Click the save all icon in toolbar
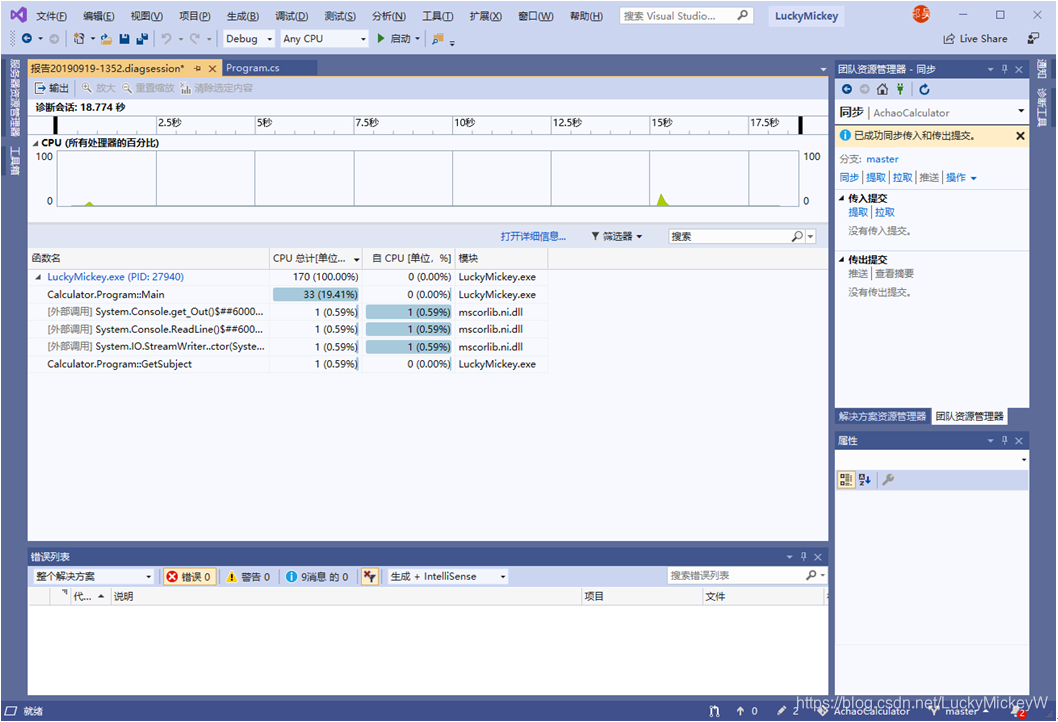 tap(142, 39)
